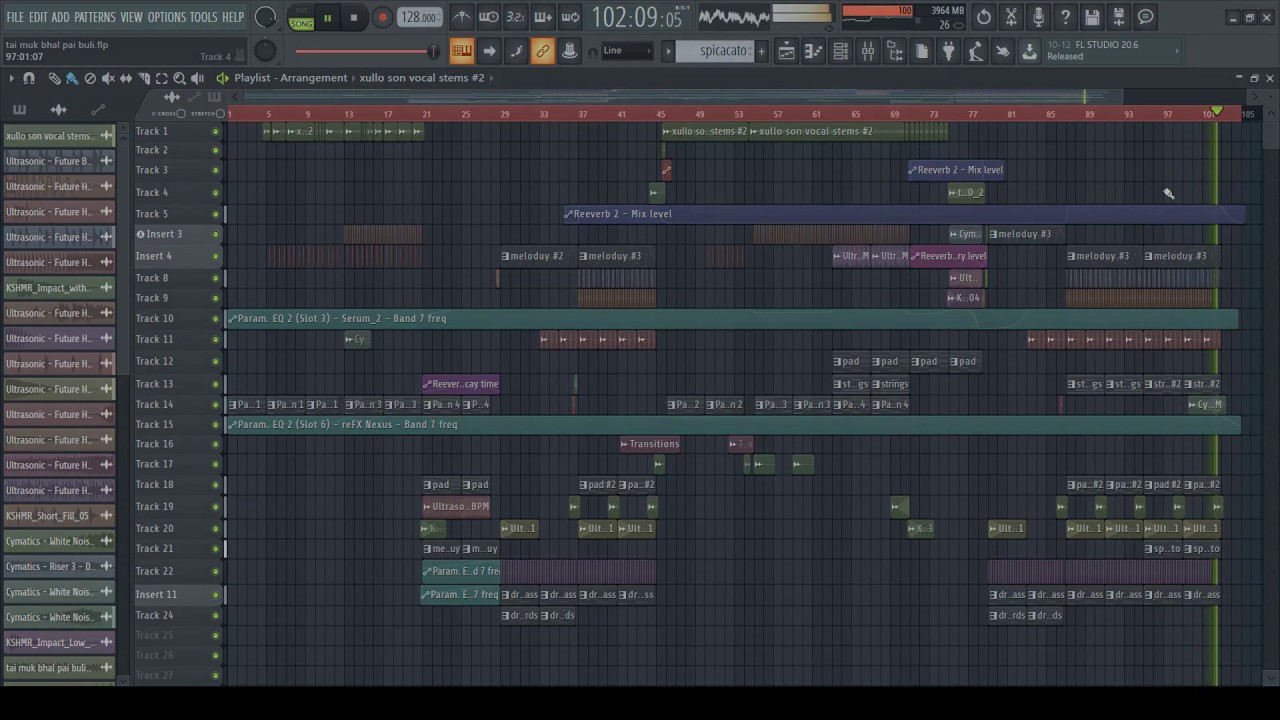Open the EDIT menu

(38, 17)
